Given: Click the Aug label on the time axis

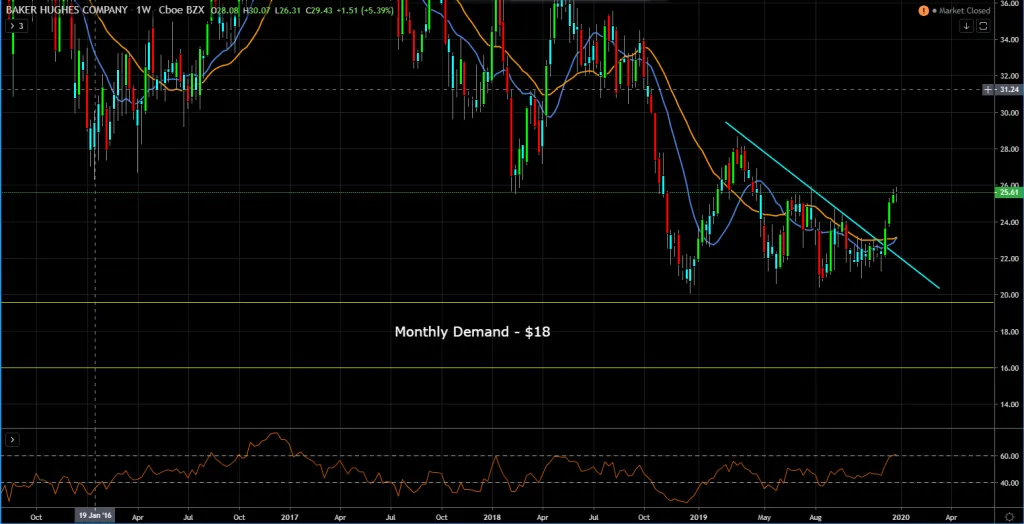Looking at the screenshot, I should point(816,516).
